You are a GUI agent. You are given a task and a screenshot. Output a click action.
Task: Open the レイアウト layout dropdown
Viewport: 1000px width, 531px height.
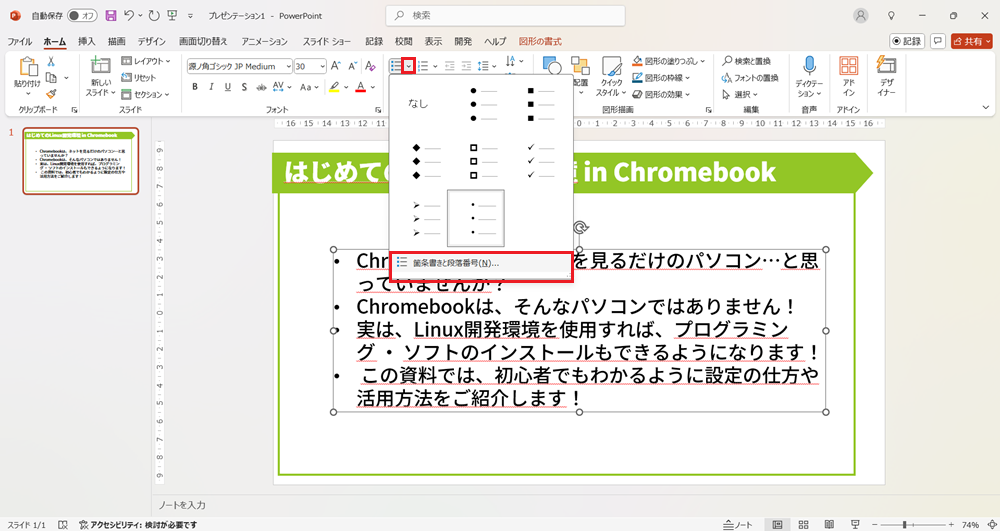(x=146, y=61)
